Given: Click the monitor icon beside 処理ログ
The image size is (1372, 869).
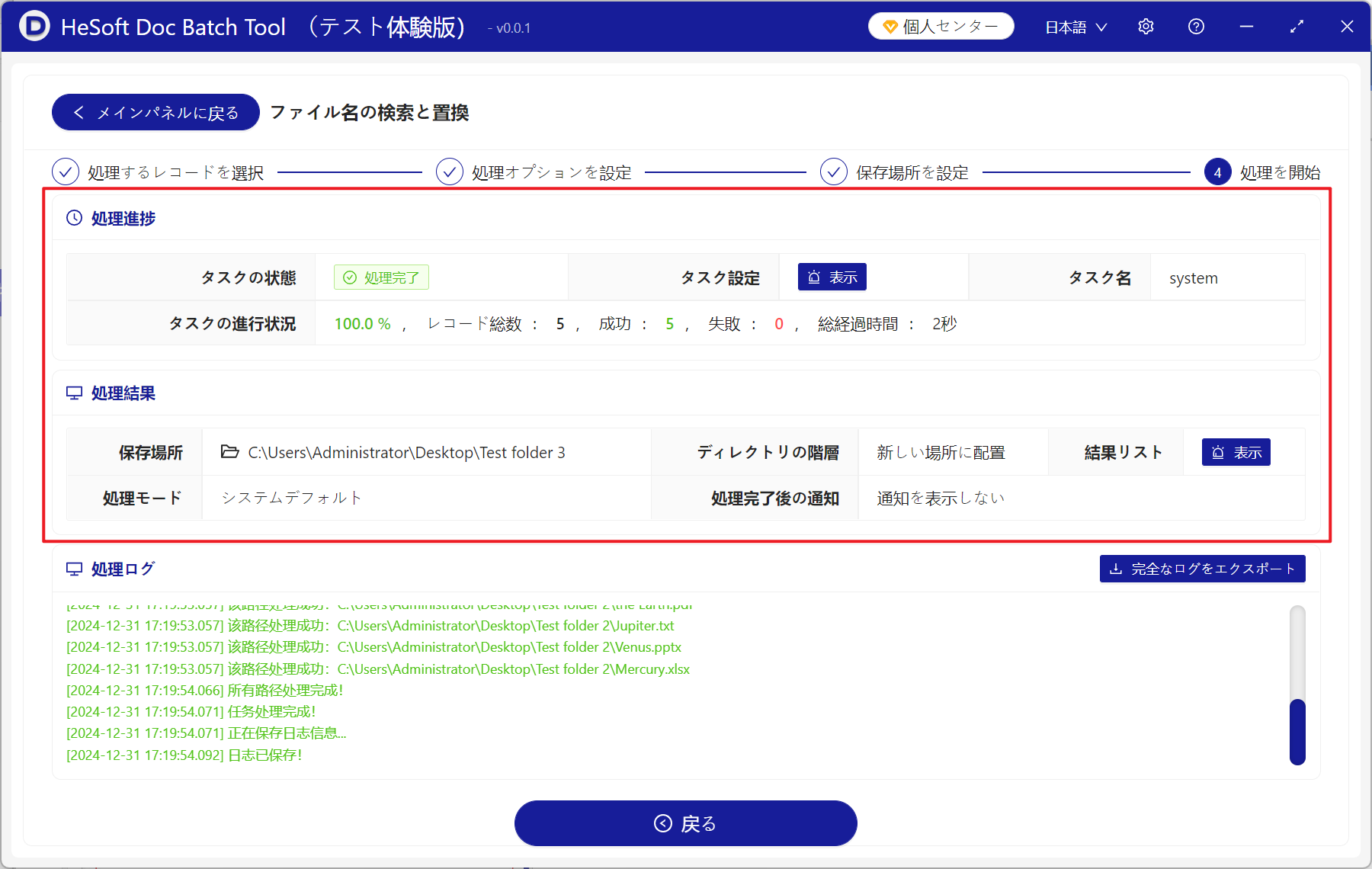Looking at the screenshot, I should (74, 569).
